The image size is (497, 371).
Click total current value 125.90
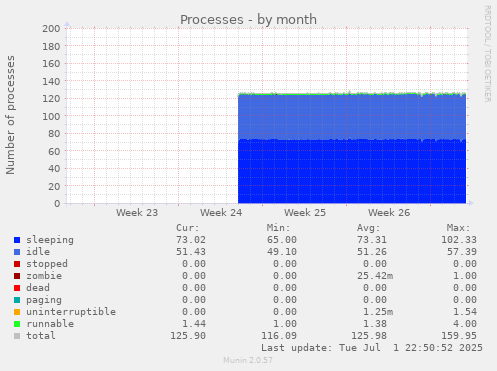click(x=188, y=336)
